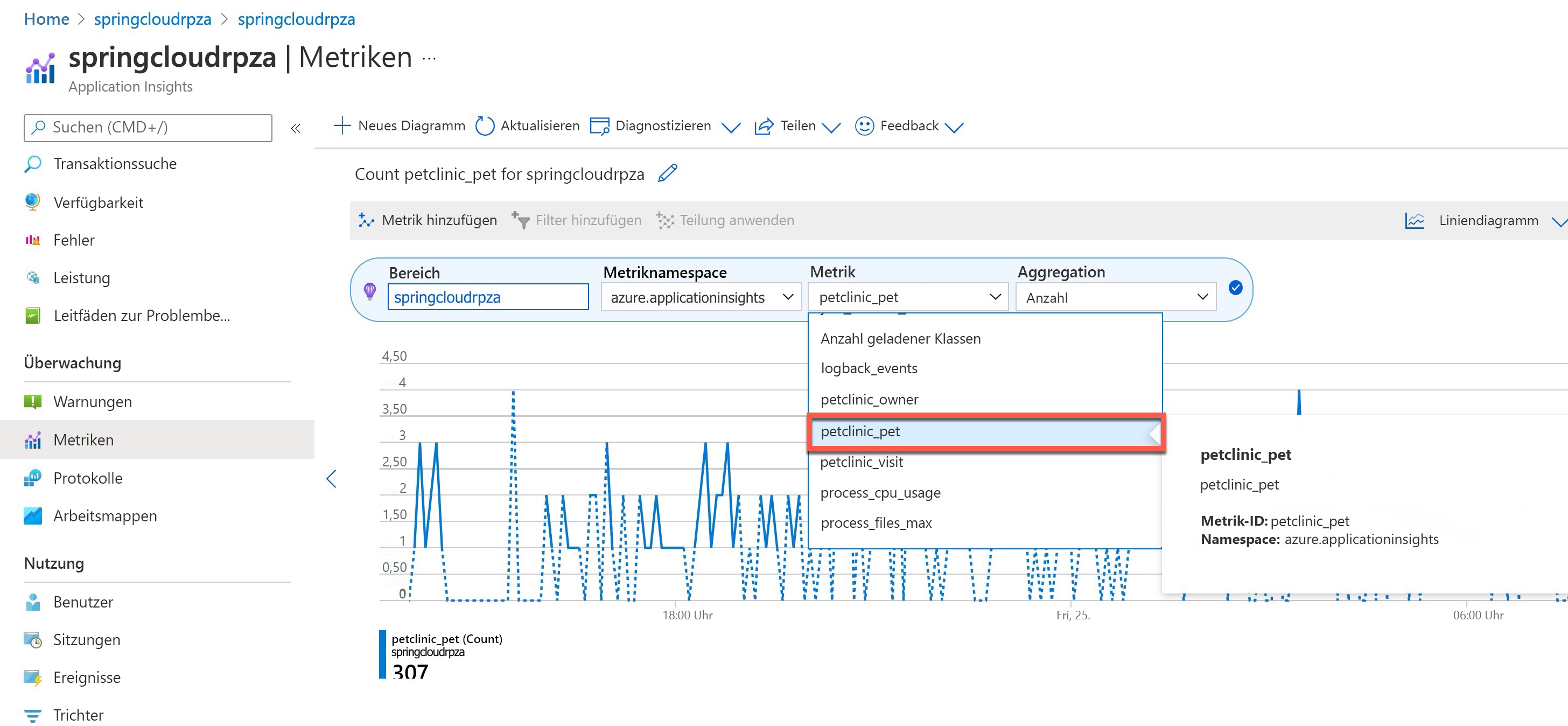This screenshot has height=726, width=1568.
Task: Click the 307 legend count value
Action: (x=410, y=671)
